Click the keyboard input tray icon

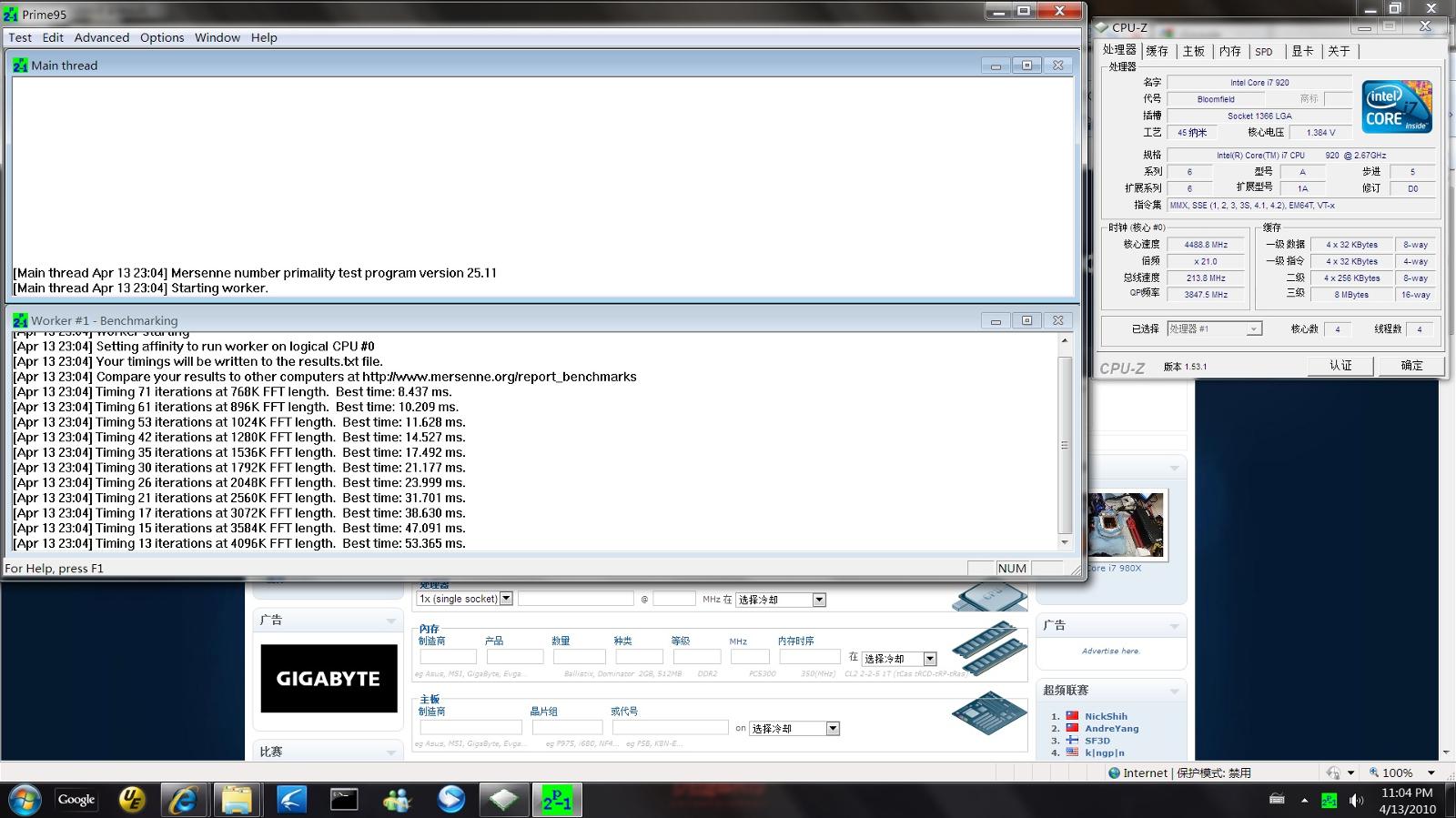click(x=1277, y=800)
